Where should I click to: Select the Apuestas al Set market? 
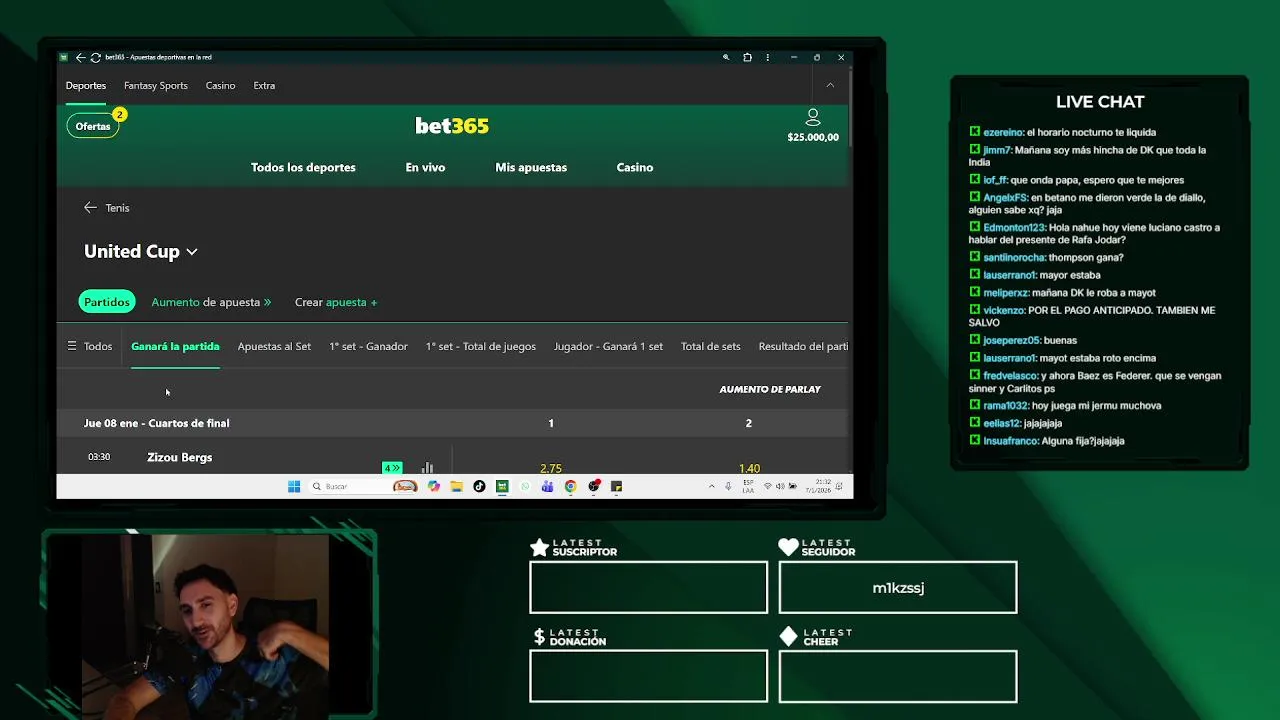coord(274,346)
